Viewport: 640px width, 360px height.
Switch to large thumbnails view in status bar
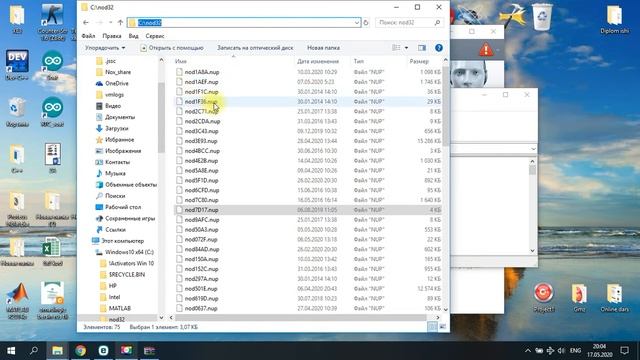443,327
